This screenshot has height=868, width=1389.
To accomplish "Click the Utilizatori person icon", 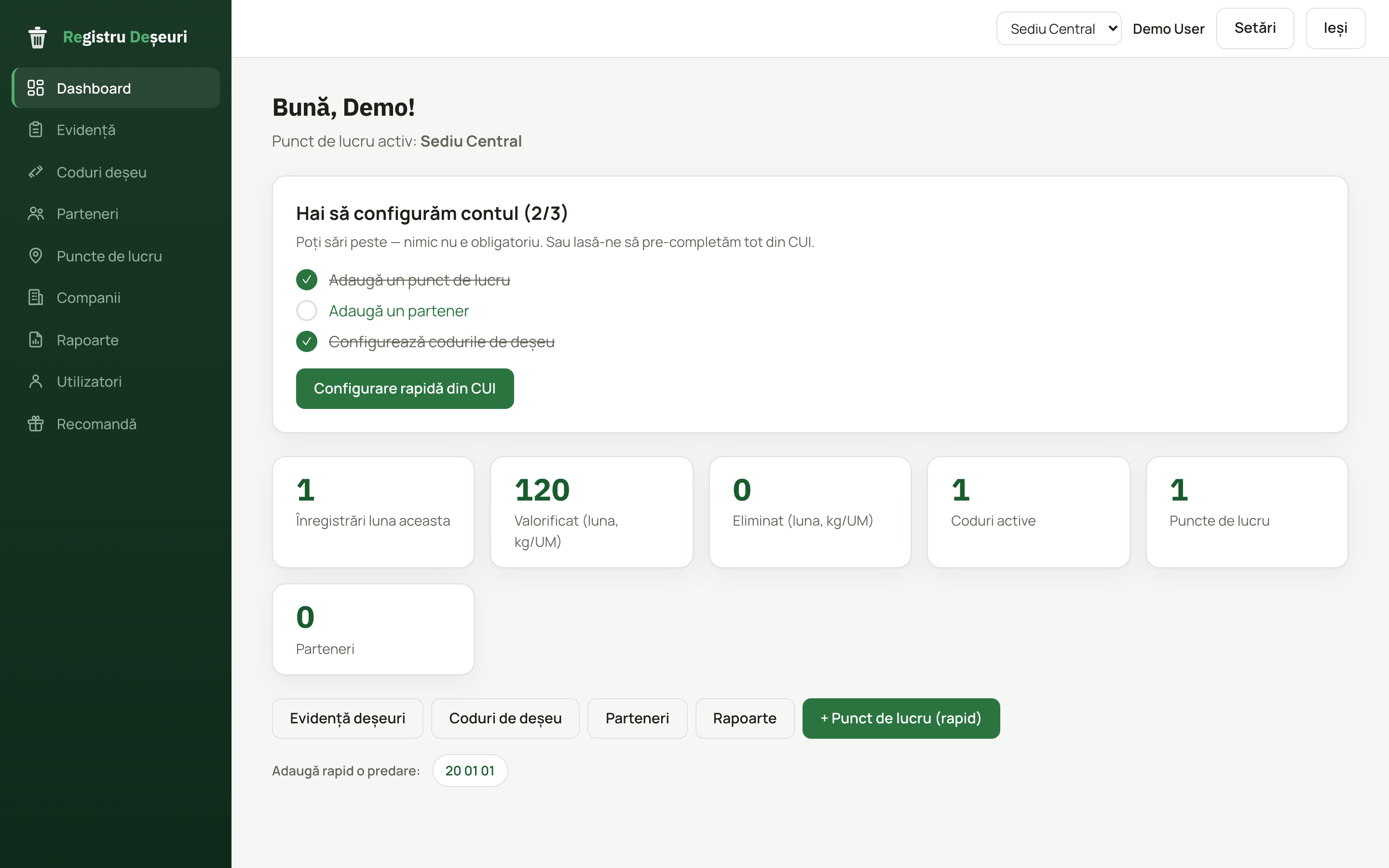I will (36, 381).
